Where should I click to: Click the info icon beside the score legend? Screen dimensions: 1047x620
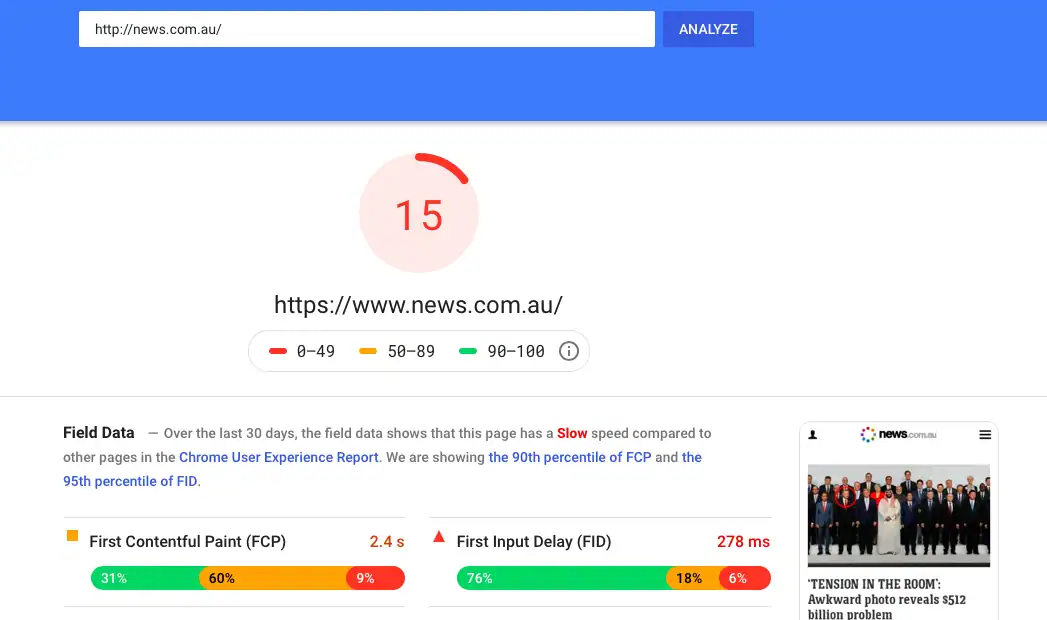click(568, 351)
